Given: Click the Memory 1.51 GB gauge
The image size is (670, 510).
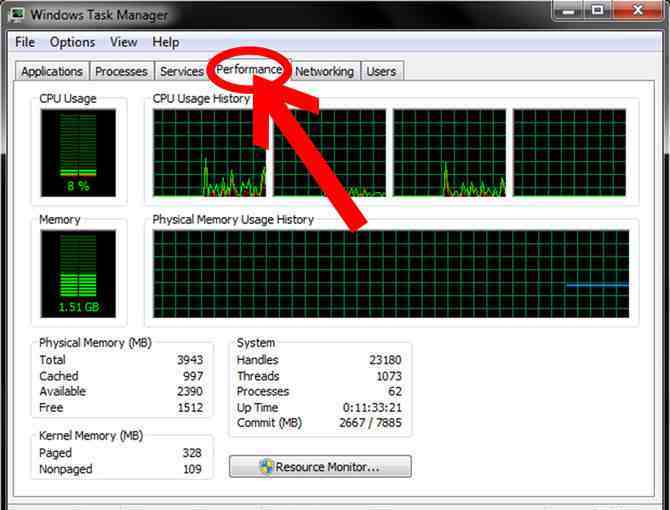Looking at the screenshot, I should [78, 274].
